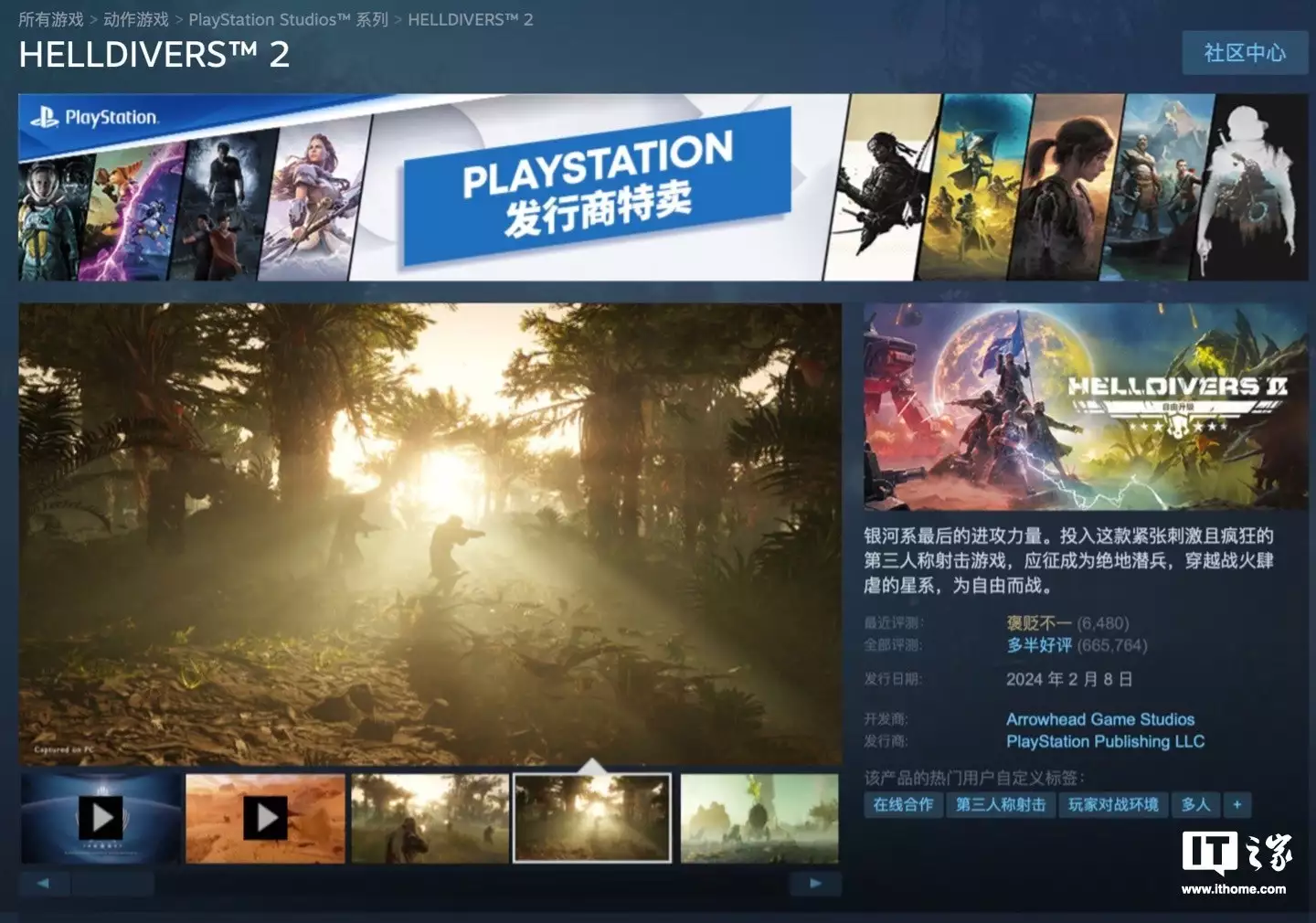
Task: Select the 在线合作 tag
Action: [903, 804]
